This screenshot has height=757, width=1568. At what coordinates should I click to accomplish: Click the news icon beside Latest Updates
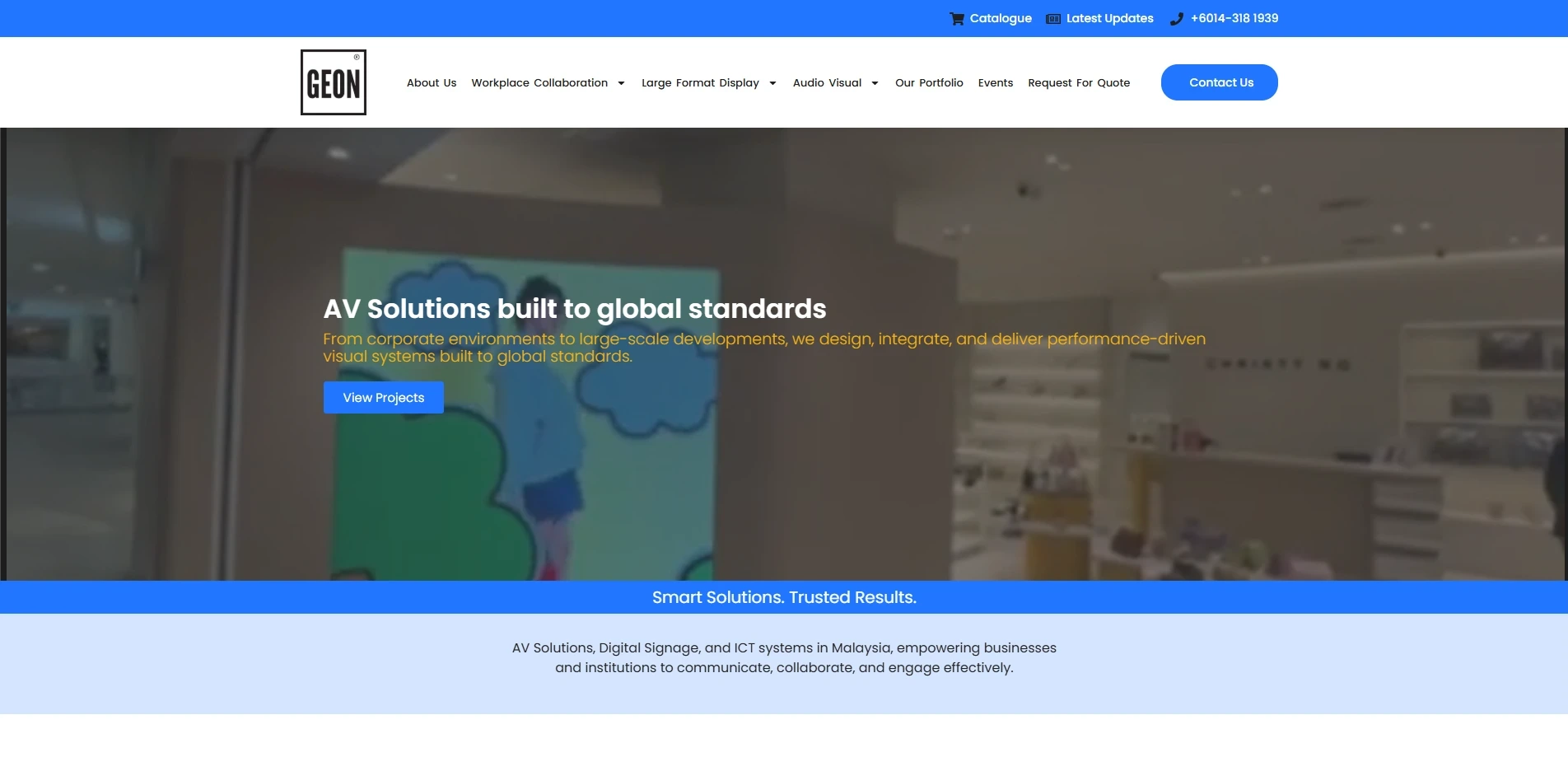coord(1053,18)
